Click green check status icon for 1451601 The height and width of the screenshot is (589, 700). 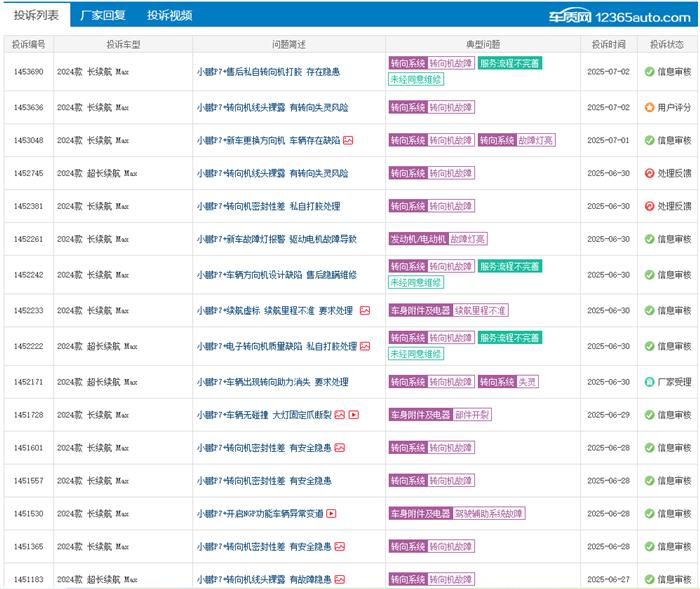tap(650, 447)
